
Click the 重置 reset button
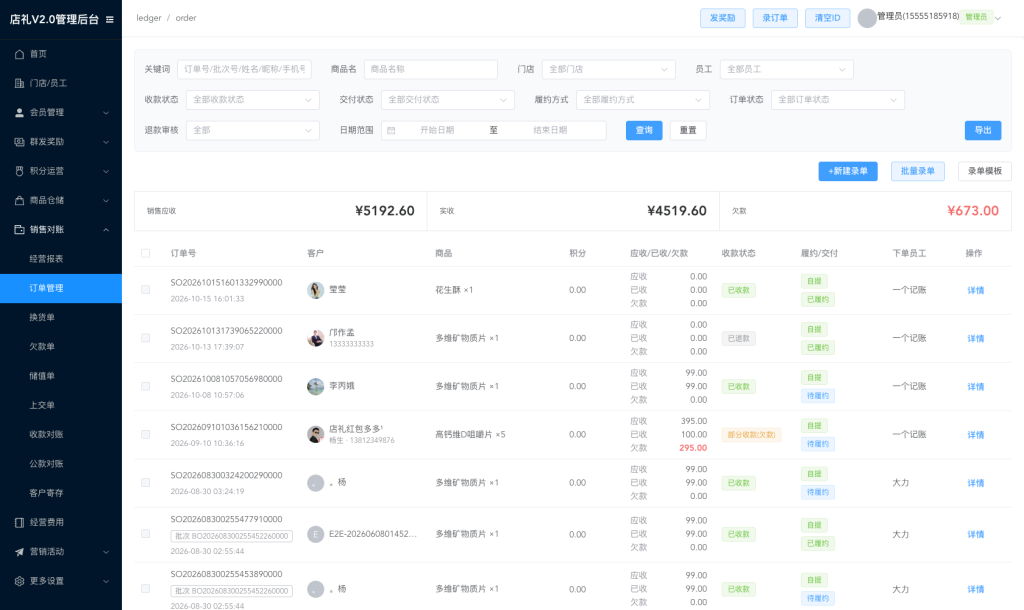(688, 131)
